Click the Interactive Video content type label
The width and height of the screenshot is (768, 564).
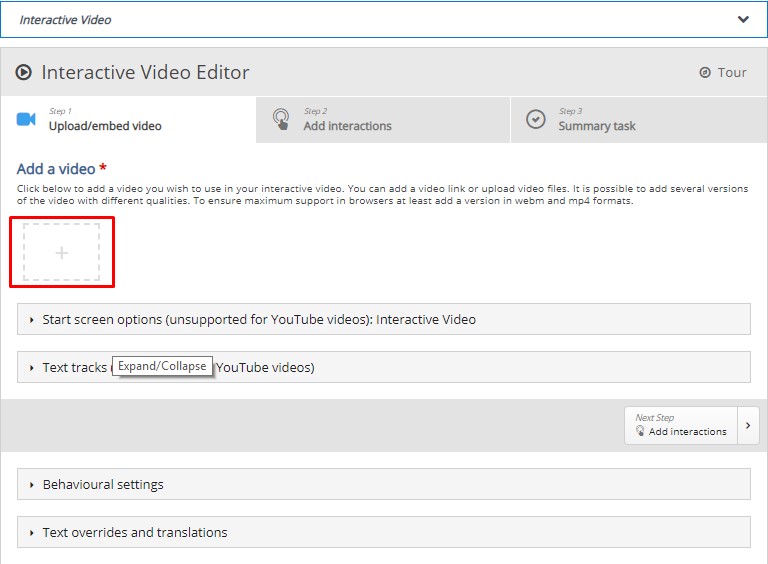point(66,20)
